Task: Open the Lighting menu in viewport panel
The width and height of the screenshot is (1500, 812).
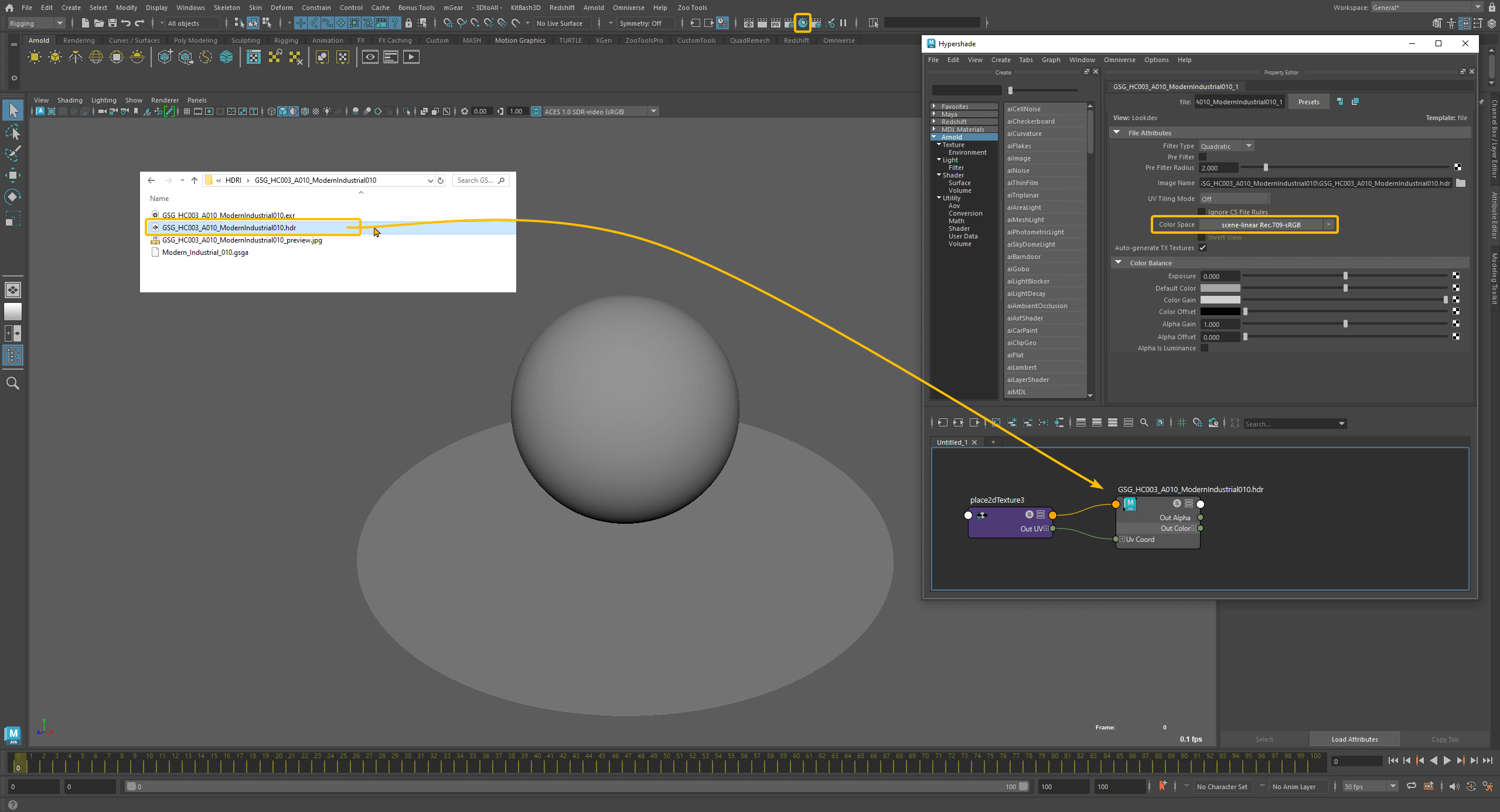Action: coord(104,100)
